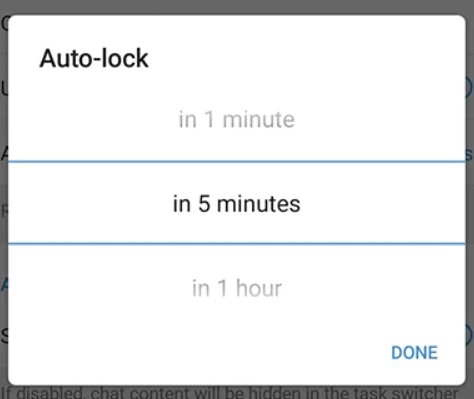Click the blue dimmed "A" at left edge
The image size is (474, 399).
coord(4,284)
